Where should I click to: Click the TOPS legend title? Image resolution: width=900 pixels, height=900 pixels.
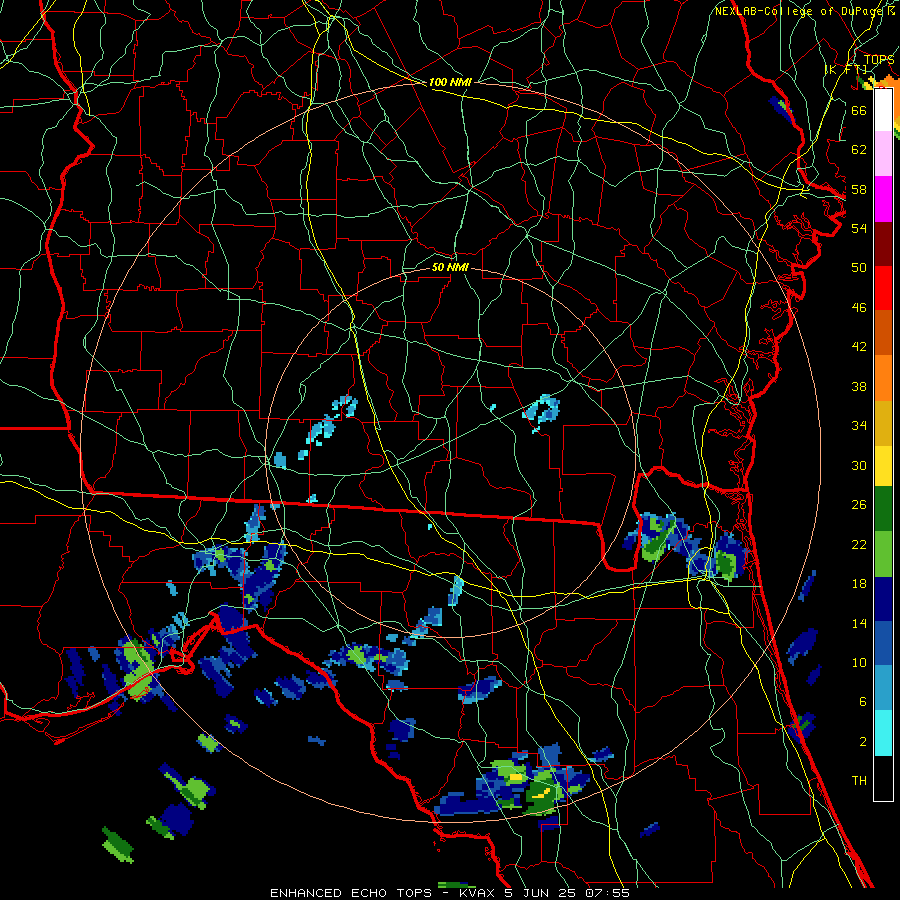tap(879, 60)
